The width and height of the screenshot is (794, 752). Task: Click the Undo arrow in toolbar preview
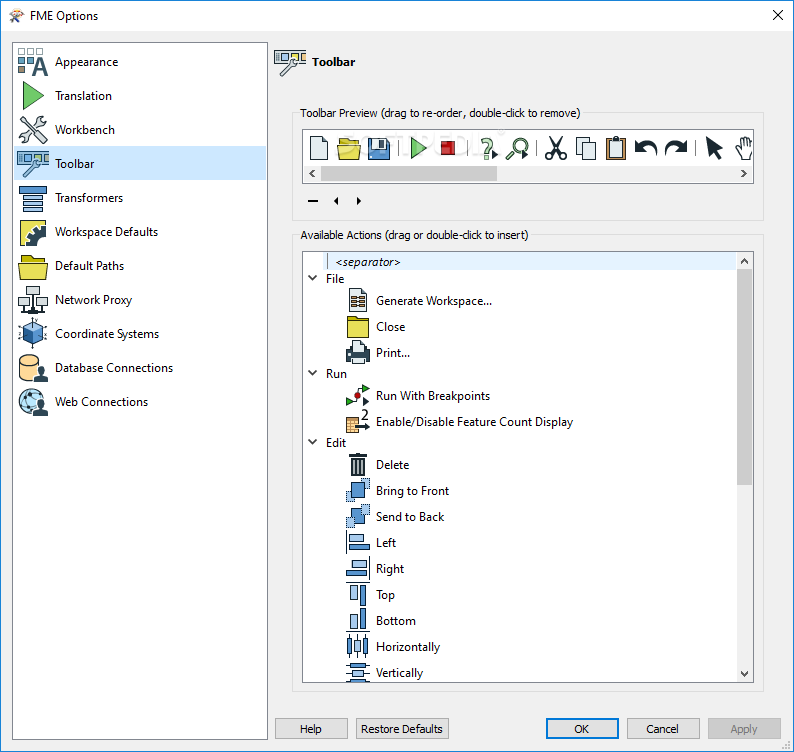click(x=646, y=148)
